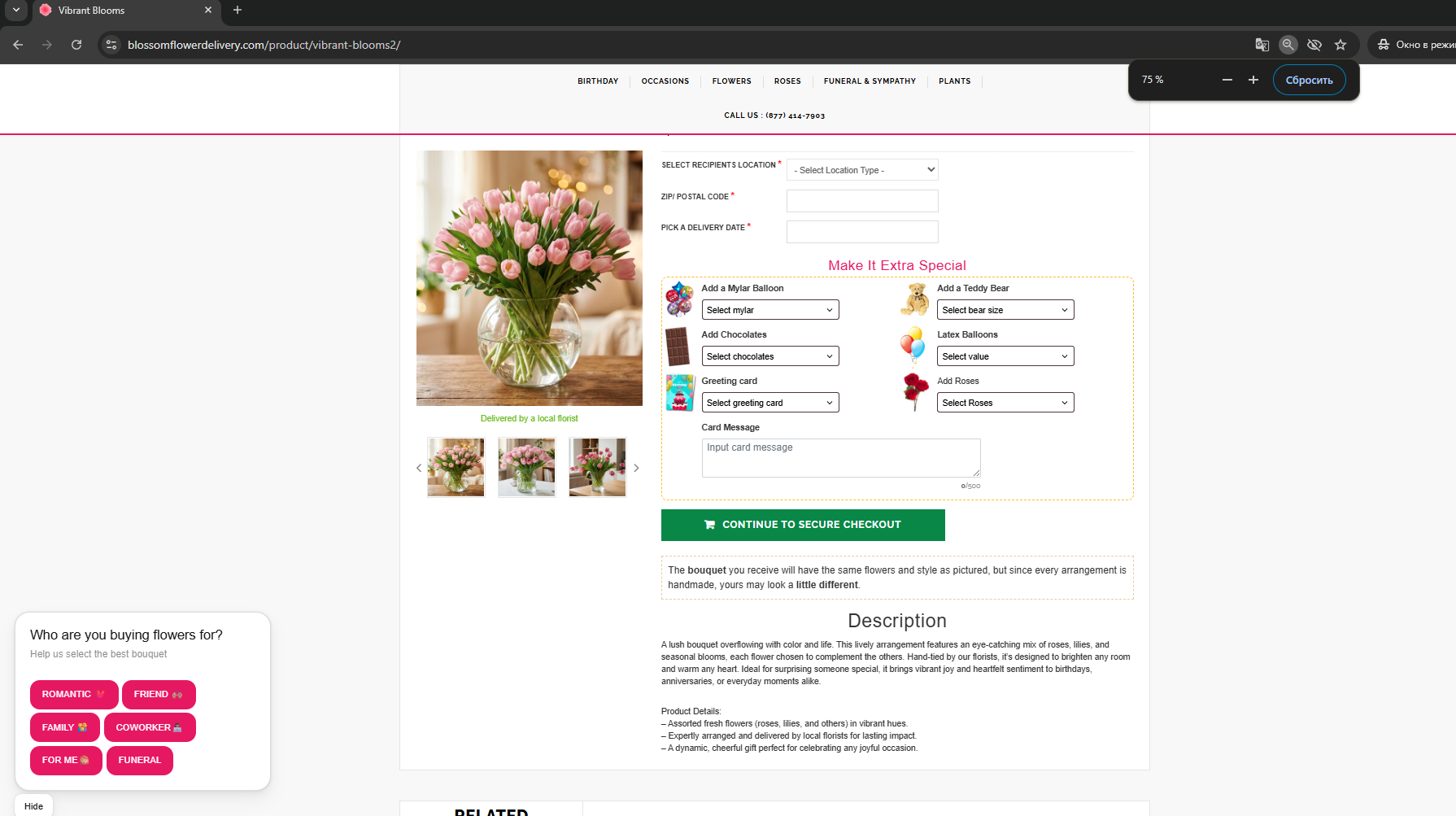Image resolution: width=1456 pixels, height=816 pixels.
Task: Click the Zip/Postal Code input field
Action: (x=862, y=201)
